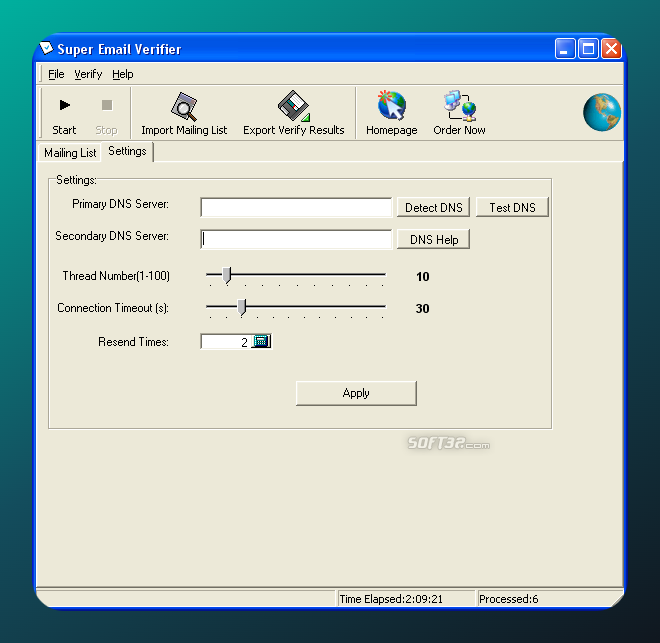Open the Verify menu
Screen dimensions: 660x643
[88, 74]
